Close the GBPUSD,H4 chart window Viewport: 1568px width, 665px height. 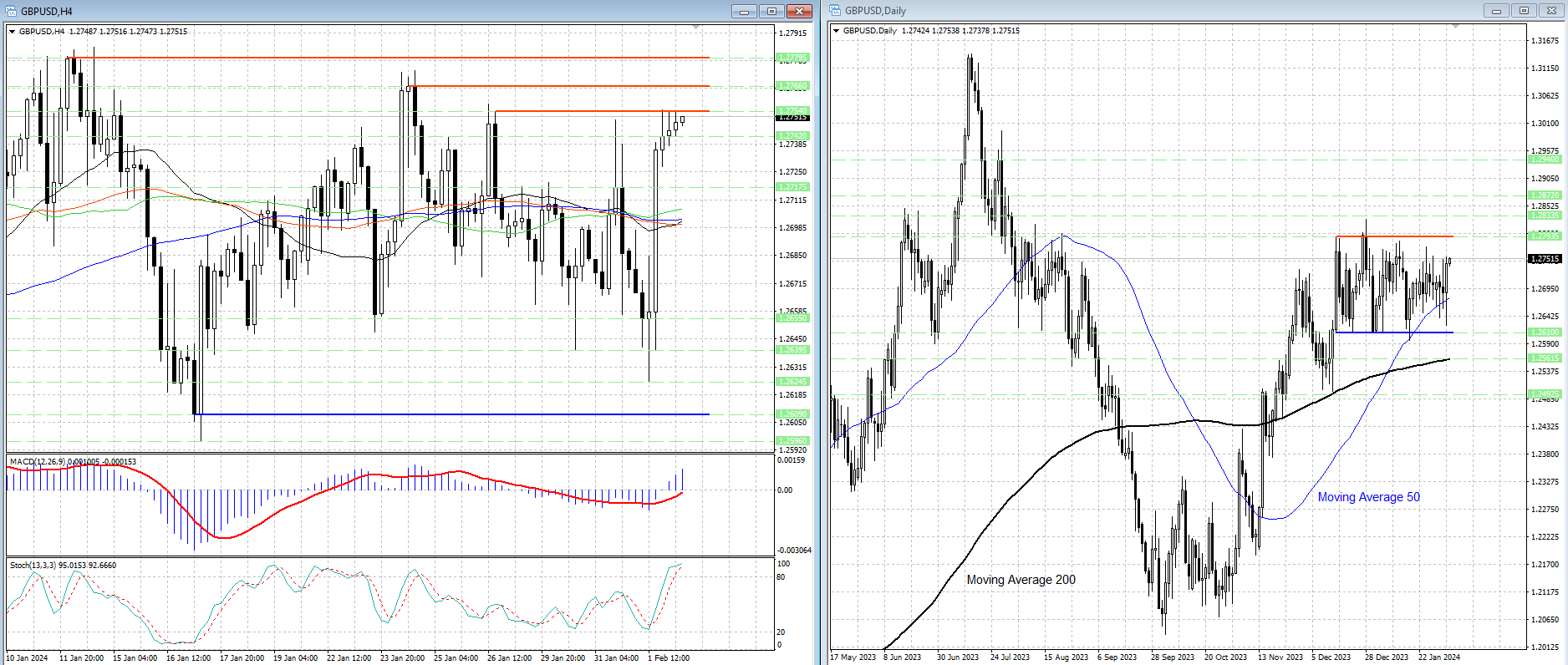pyautogui.click(x=800, y=11)
